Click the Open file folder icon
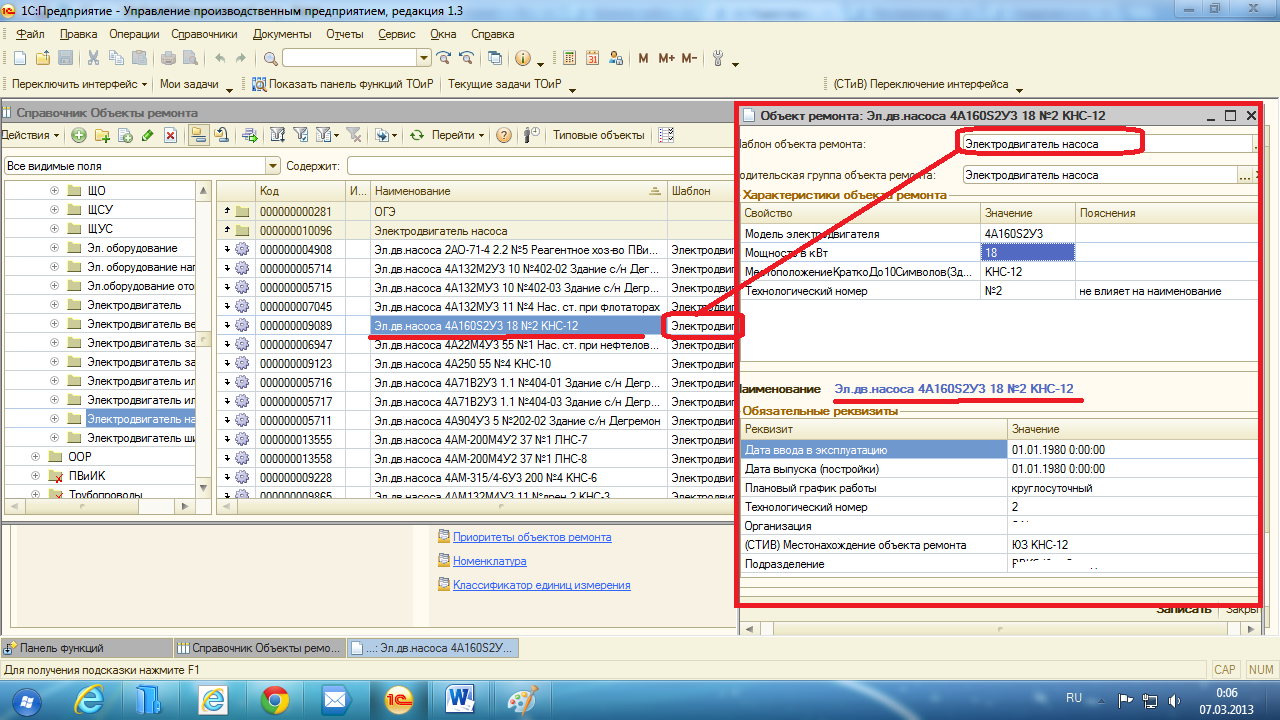Screen dimensions: 1280x720 [x=43, y=58]
